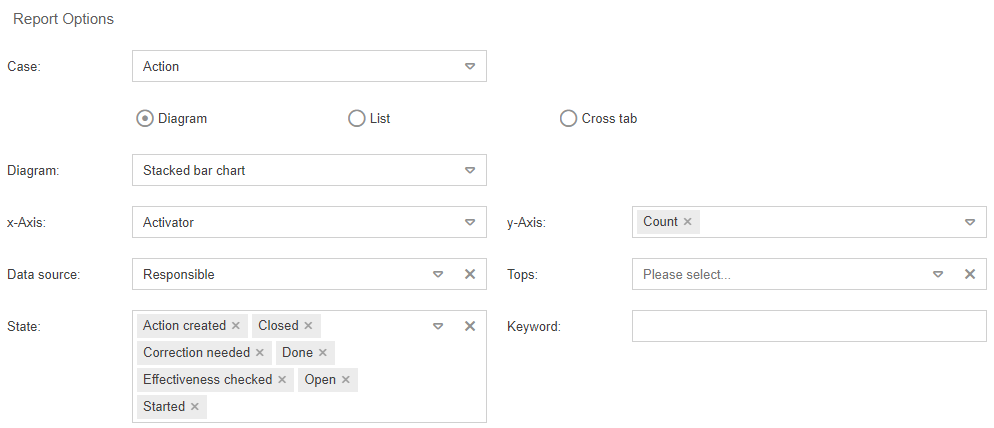Screen dimensions: 994x428
Task: Remove the 'Started' state tag
Action: 194,407
